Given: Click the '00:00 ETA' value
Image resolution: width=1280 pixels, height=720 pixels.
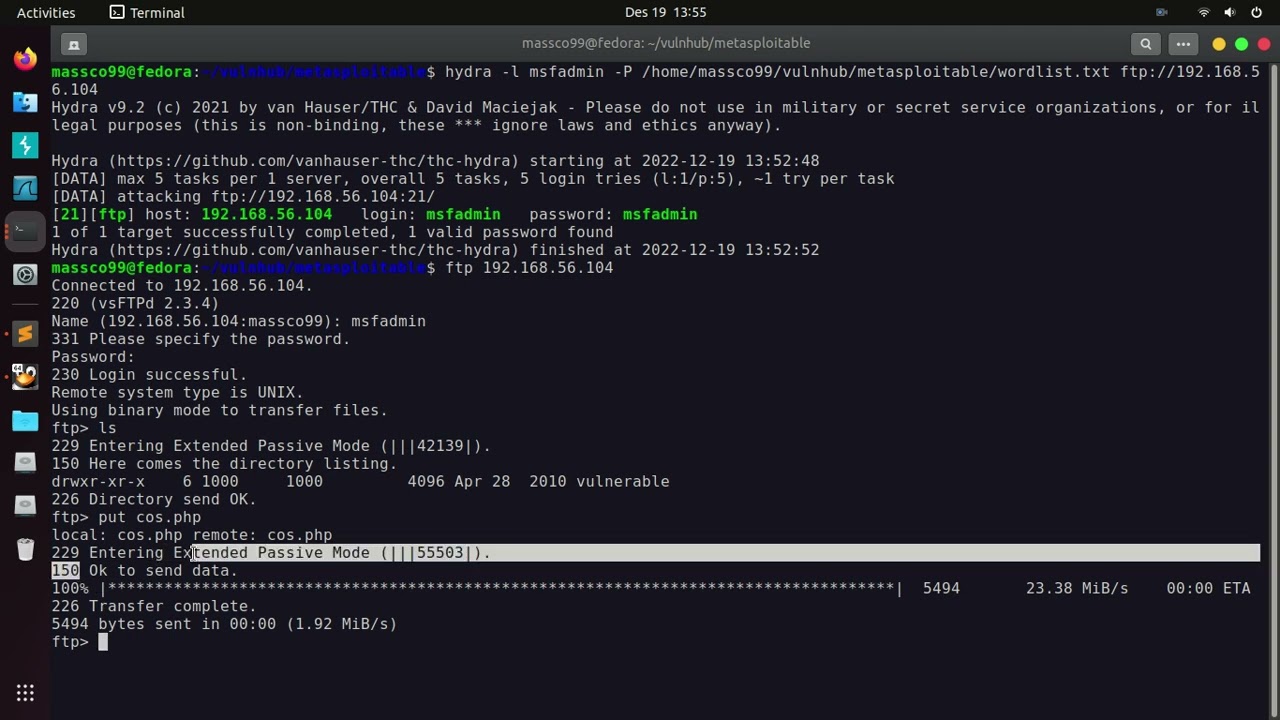Looking at the screenshot, I should (1208, 588).
